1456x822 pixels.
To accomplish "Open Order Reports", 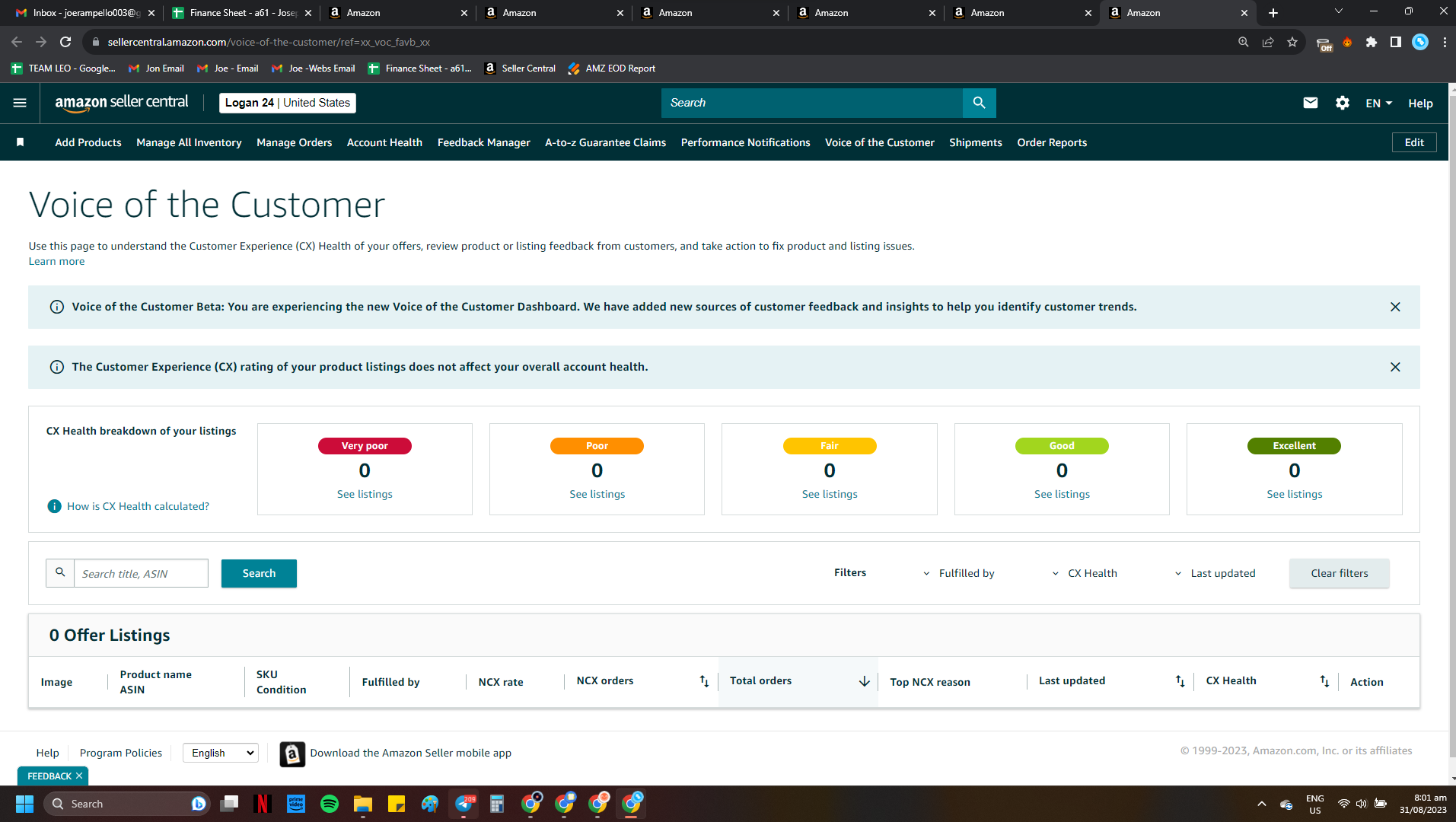I will click(1052, 142).
